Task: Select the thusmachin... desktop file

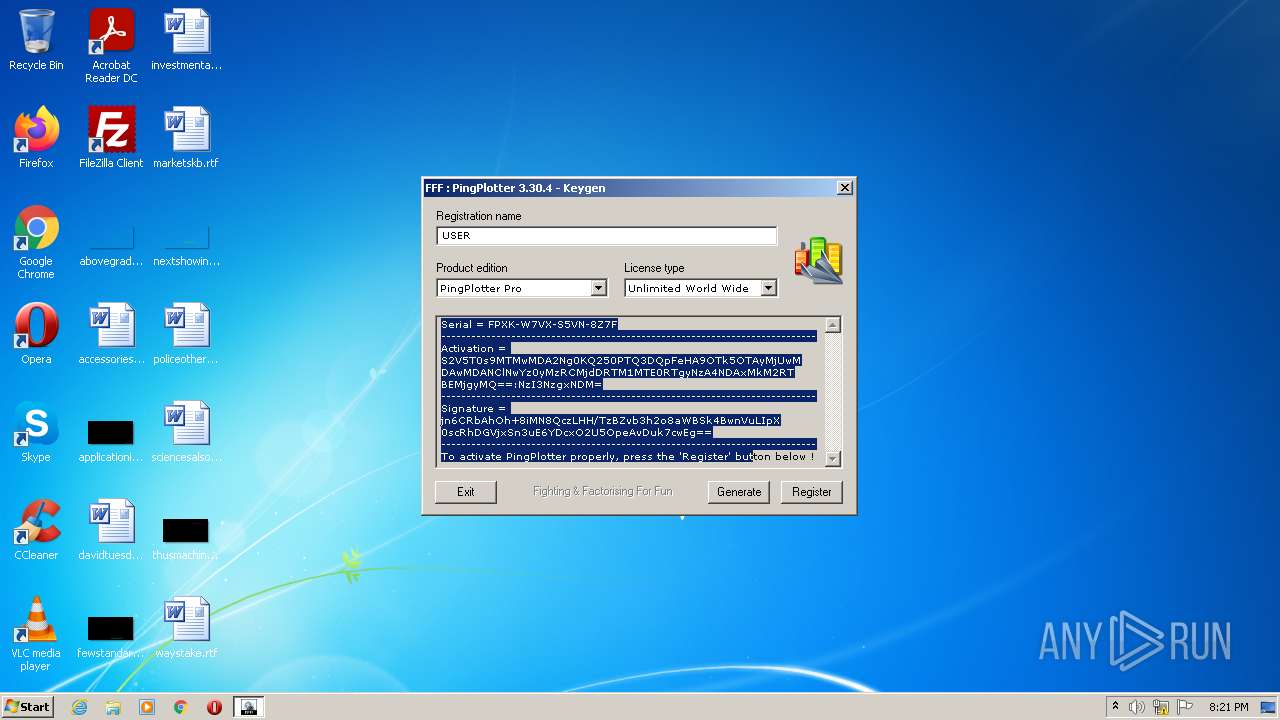Action: click(x=186, y=537)
